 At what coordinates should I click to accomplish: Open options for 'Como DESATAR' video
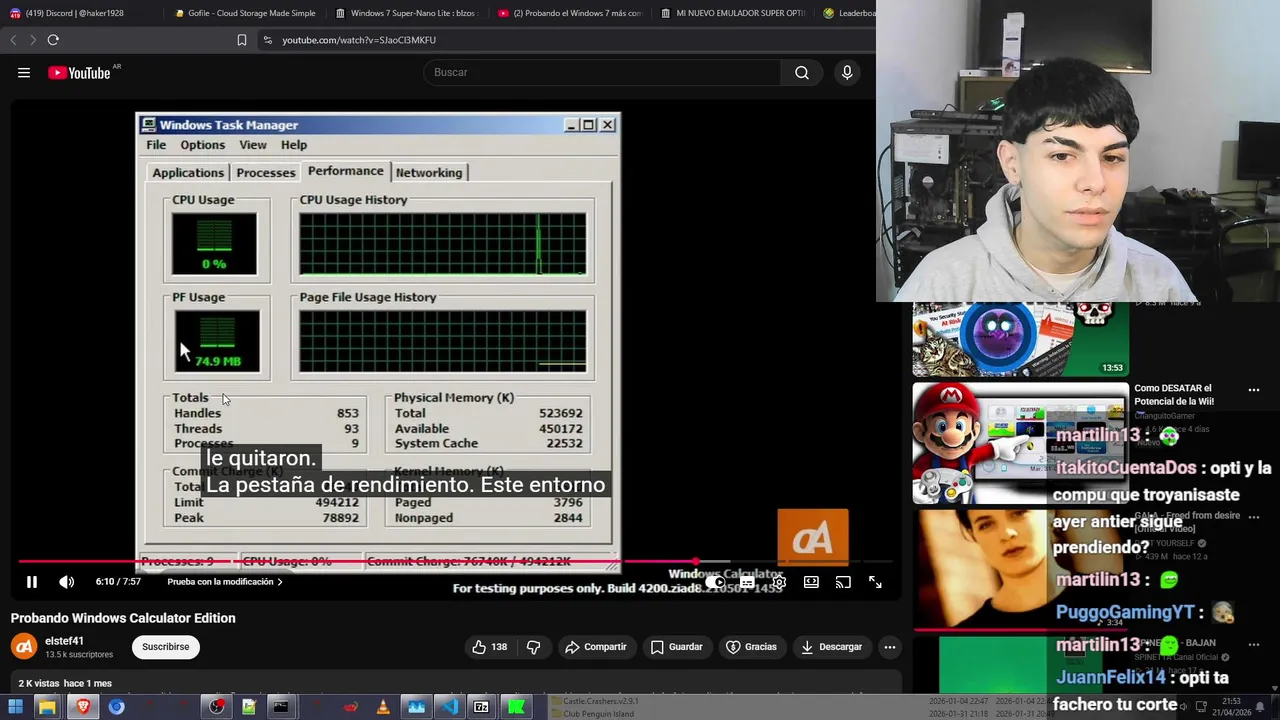(1254, 390)
